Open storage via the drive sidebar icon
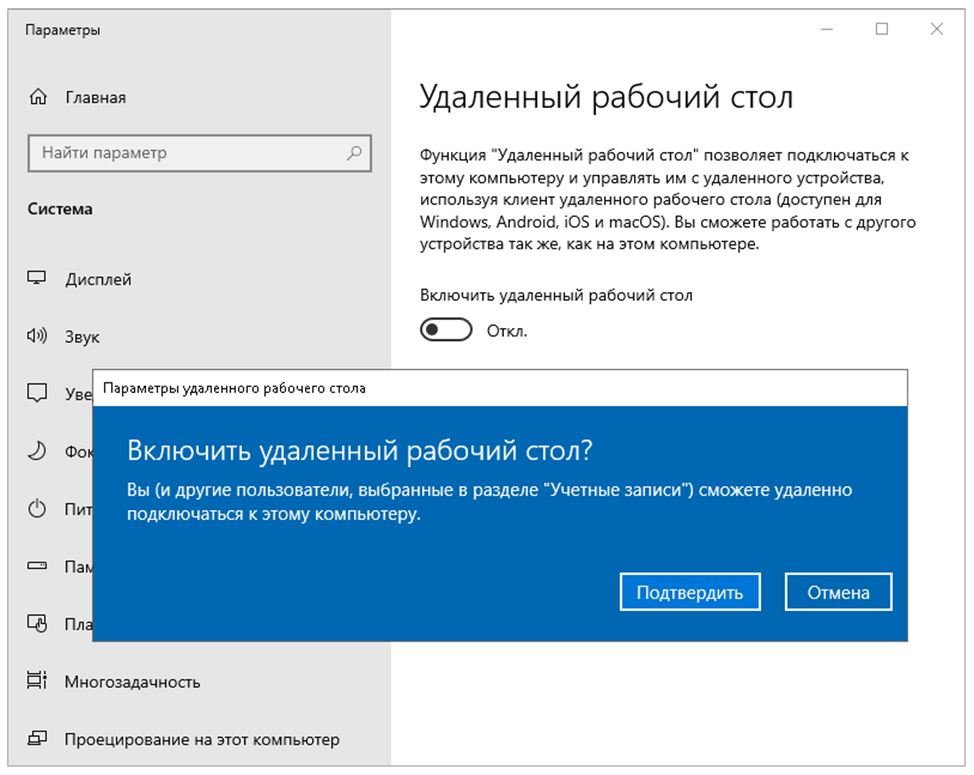Viewport: 974px width, 775px height. [37, 567]
